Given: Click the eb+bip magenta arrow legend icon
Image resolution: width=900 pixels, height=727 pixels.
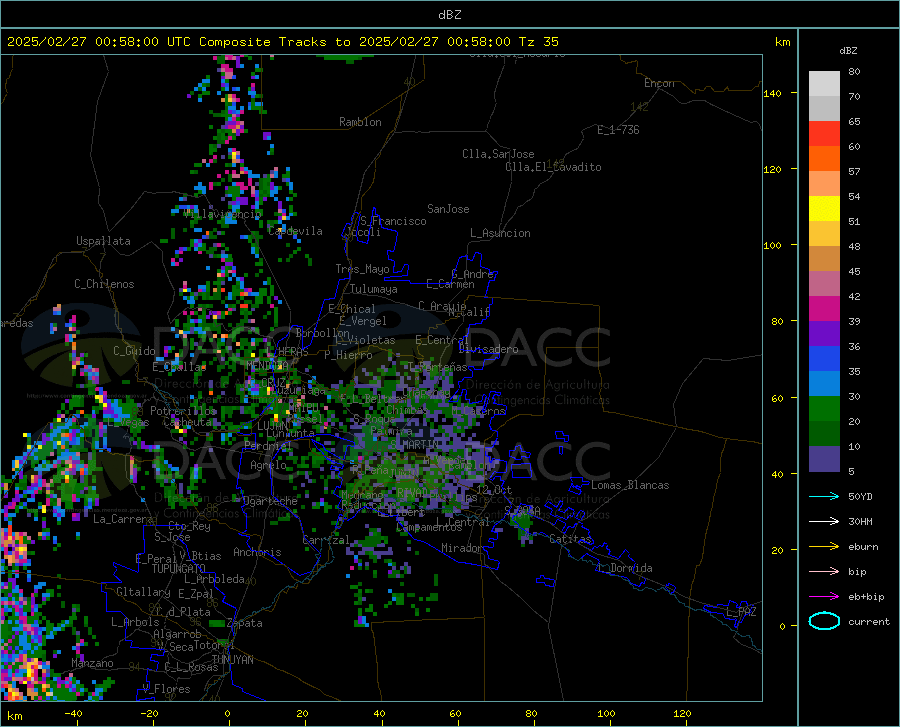Looking at the screenshot, I should click(x=824, y=596).
